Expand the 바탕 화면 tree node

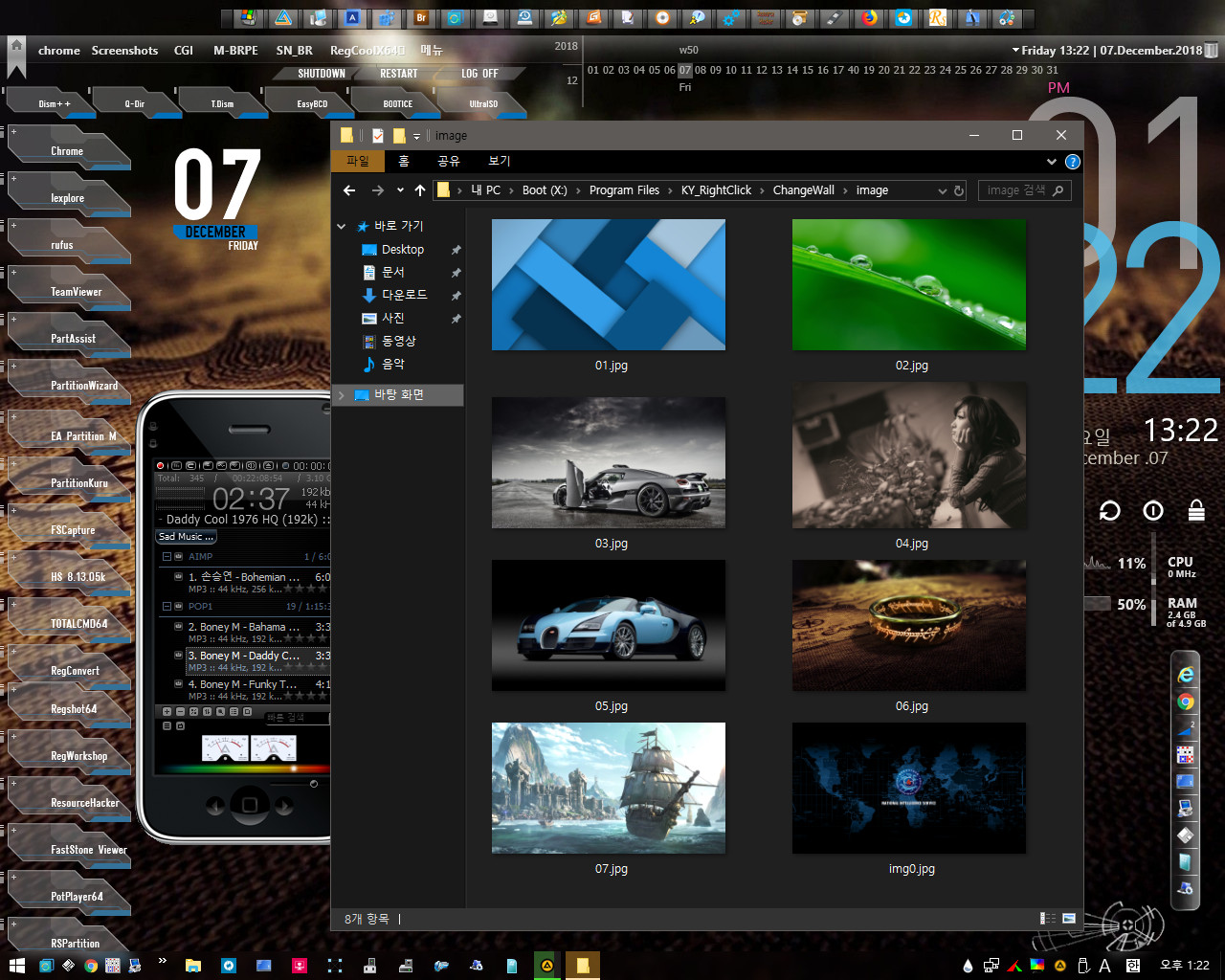point(342,395)
